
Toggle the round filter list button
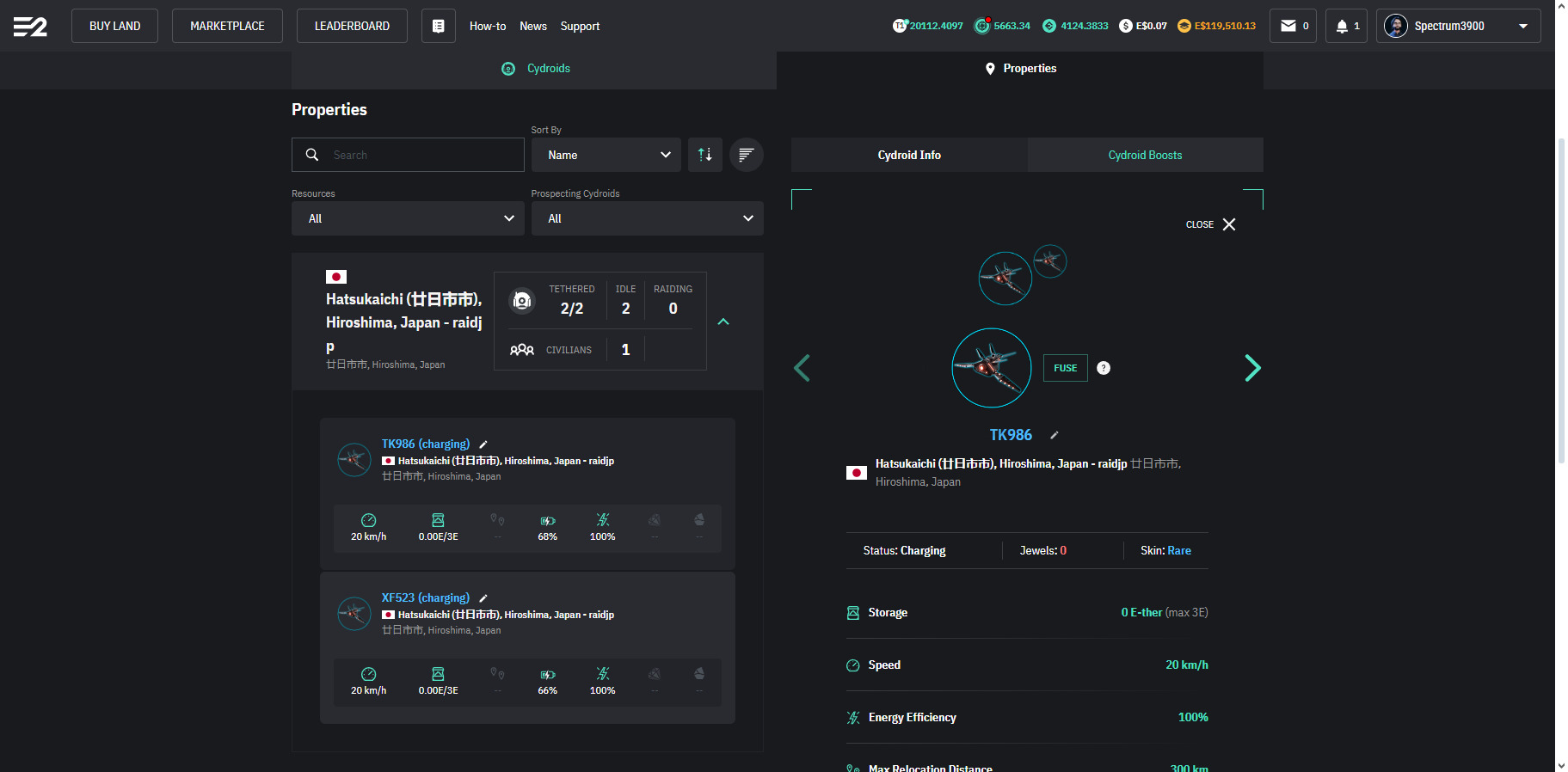point(746,155)
